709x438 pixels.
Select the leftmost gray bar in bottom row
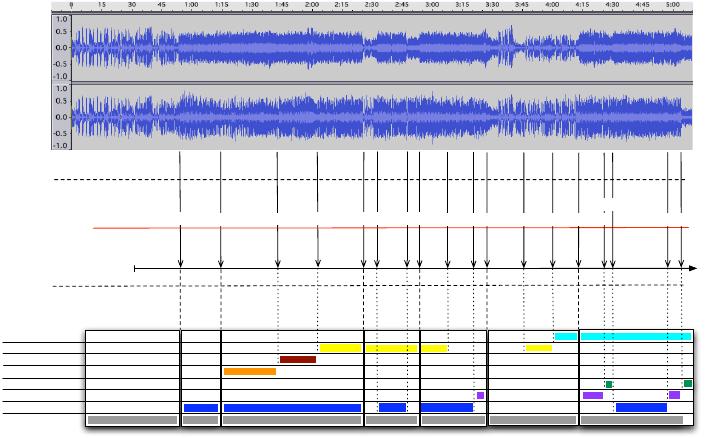pos(133,421)
